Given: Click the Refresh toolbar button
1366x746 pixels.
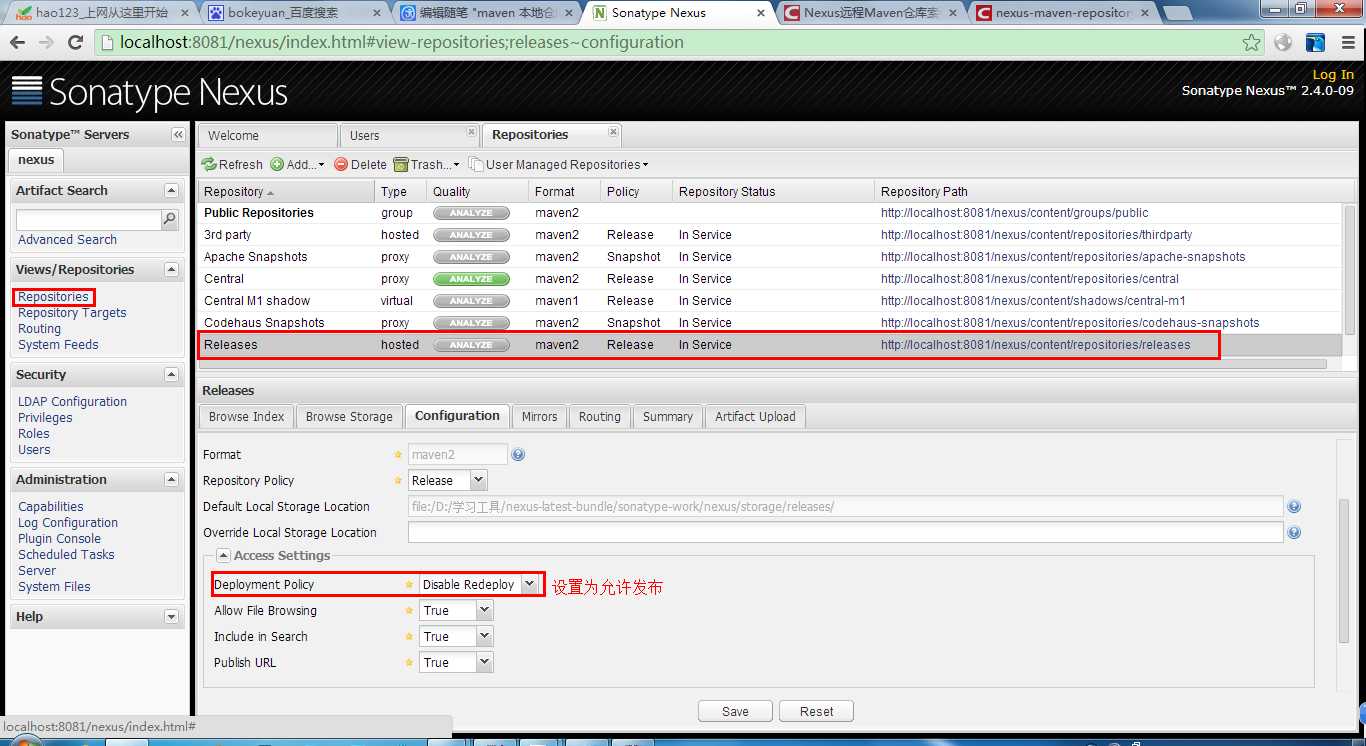Looking at the screenshot, I should [x=232, y=164].
